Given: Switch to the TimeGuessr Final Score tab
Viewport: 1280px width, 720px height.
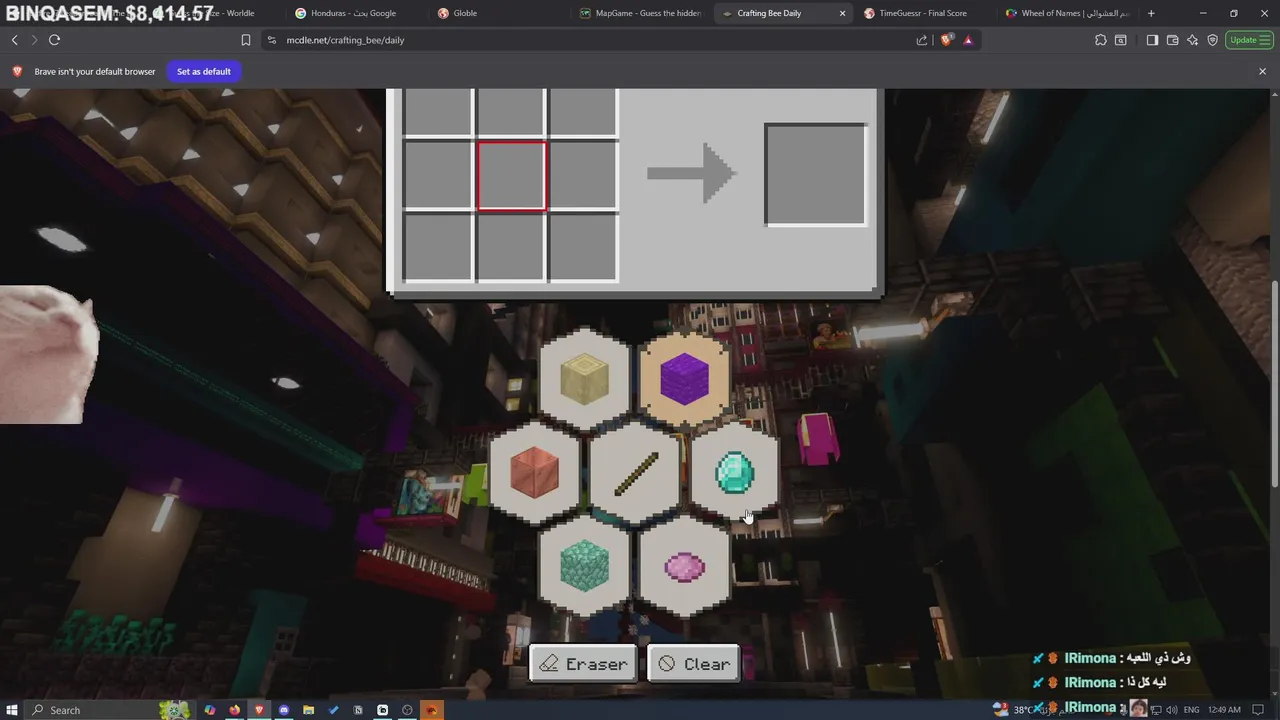Looking at the screenshot, I should click(922, 13).
